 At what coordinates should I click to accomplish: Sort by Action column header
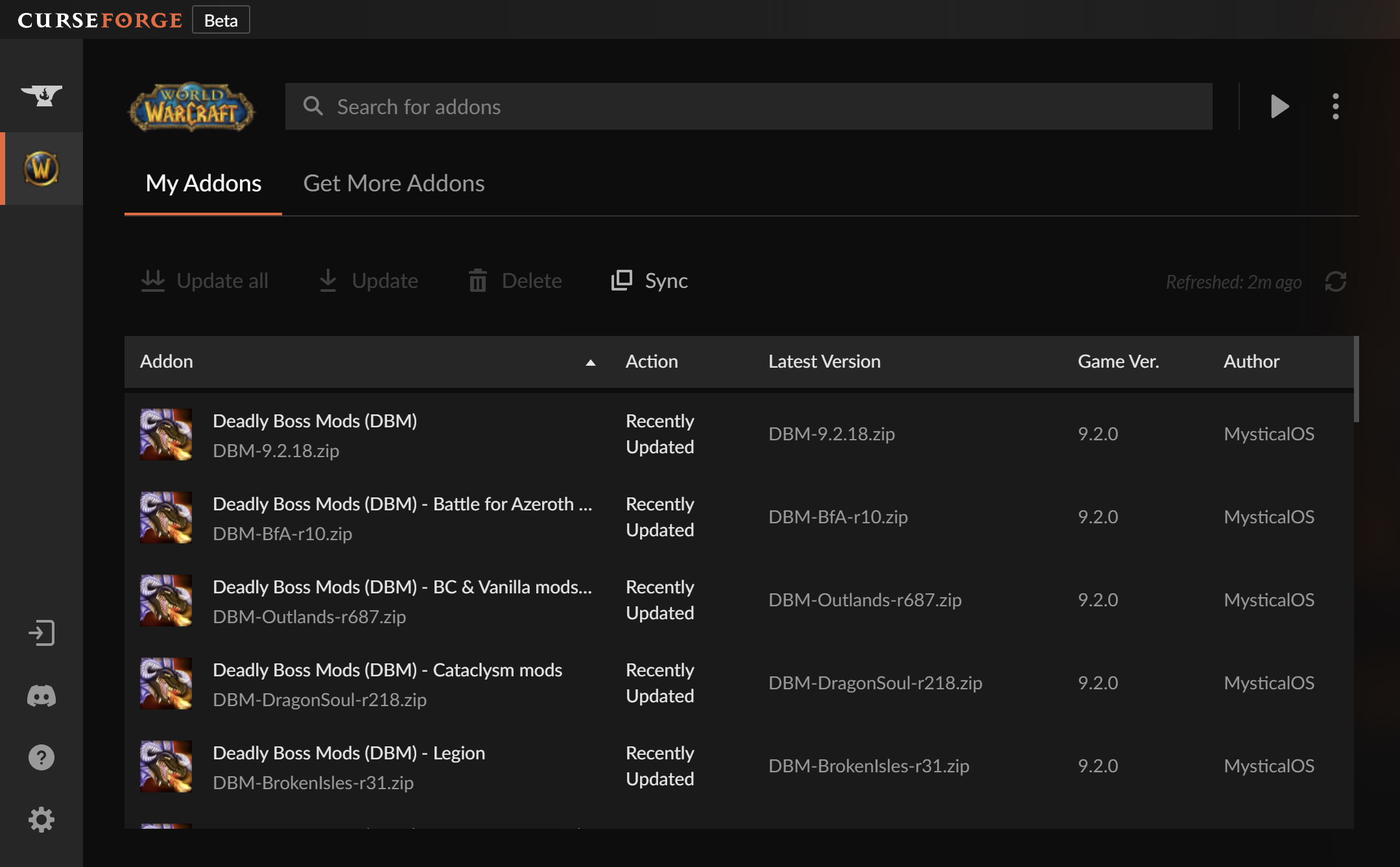pos(652,361)
